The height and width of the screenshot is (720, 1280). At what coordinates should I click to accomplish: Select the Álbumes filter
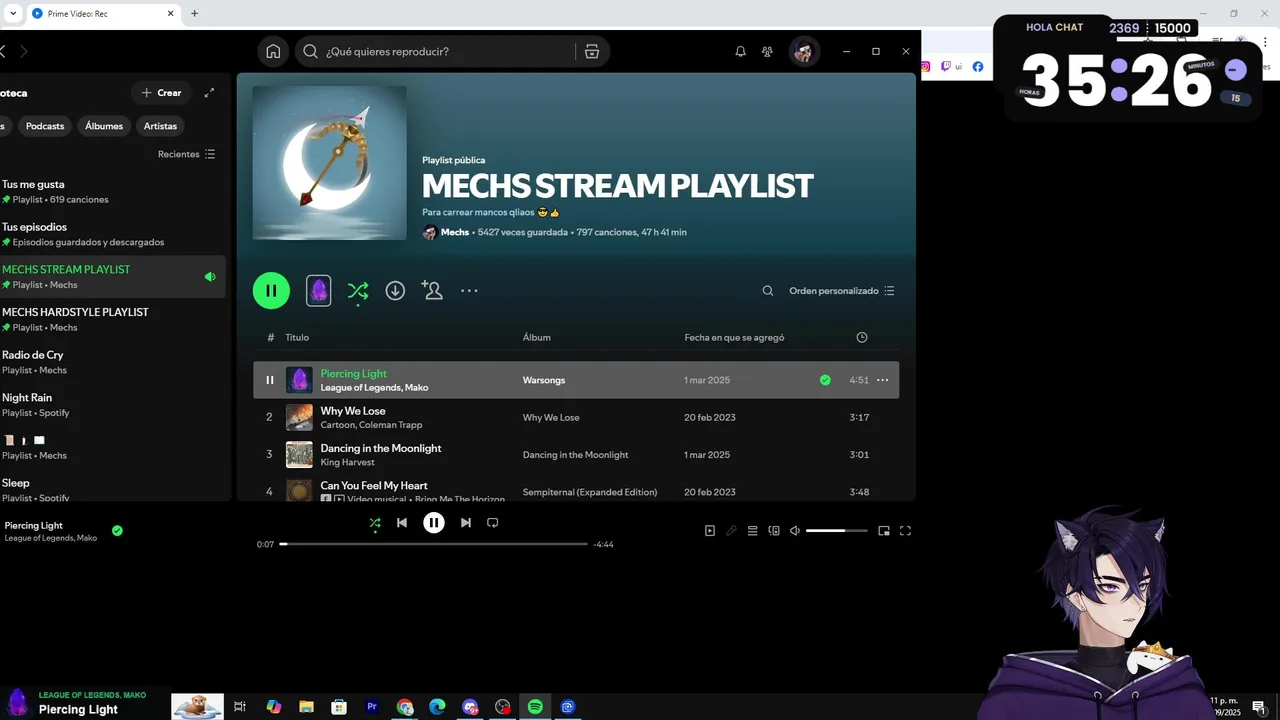pos(104,126)
